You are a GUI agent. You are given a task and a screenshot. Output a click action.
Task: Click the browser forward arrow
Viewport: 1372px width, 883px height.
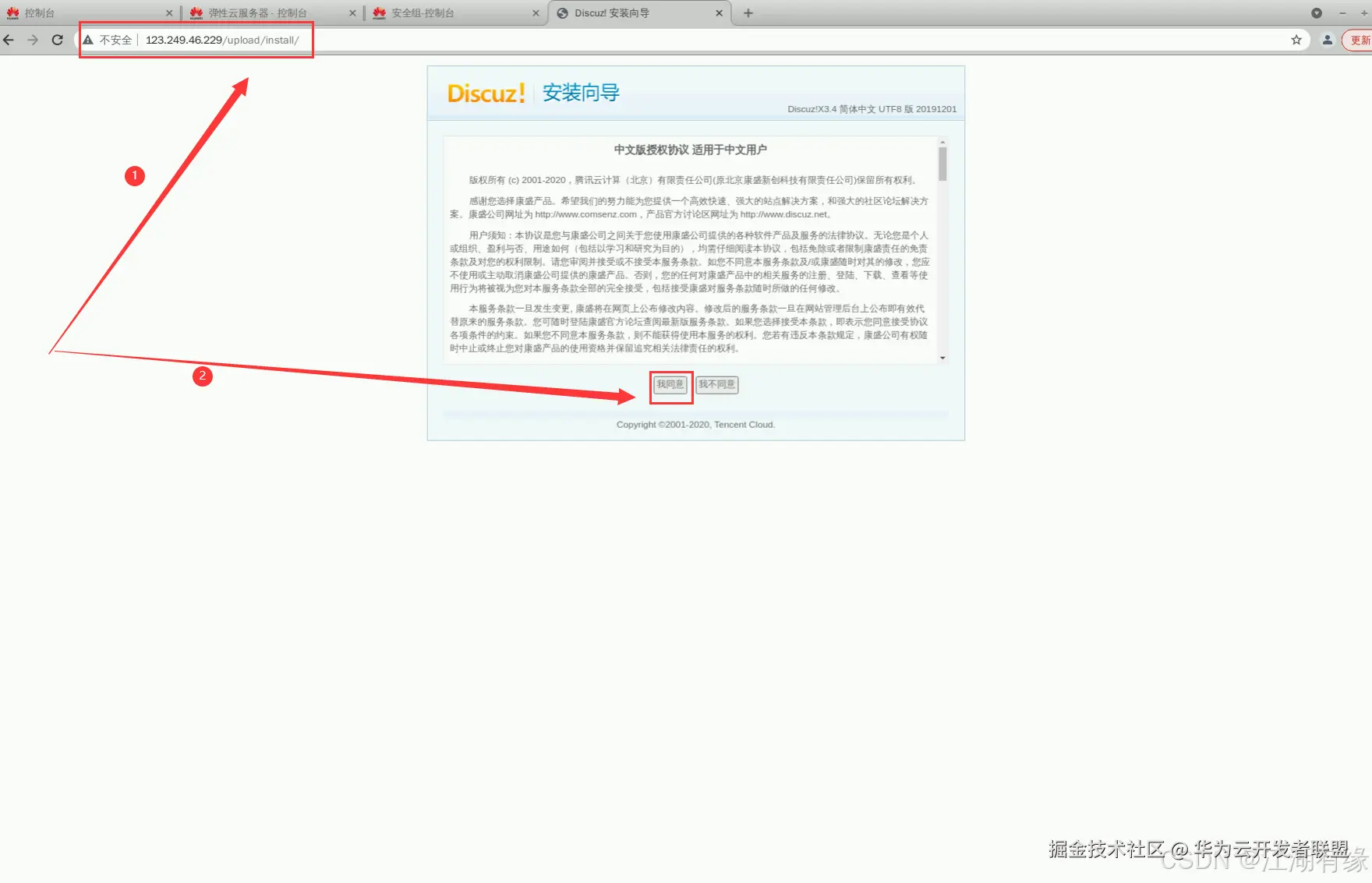click(x=33, y=40)
